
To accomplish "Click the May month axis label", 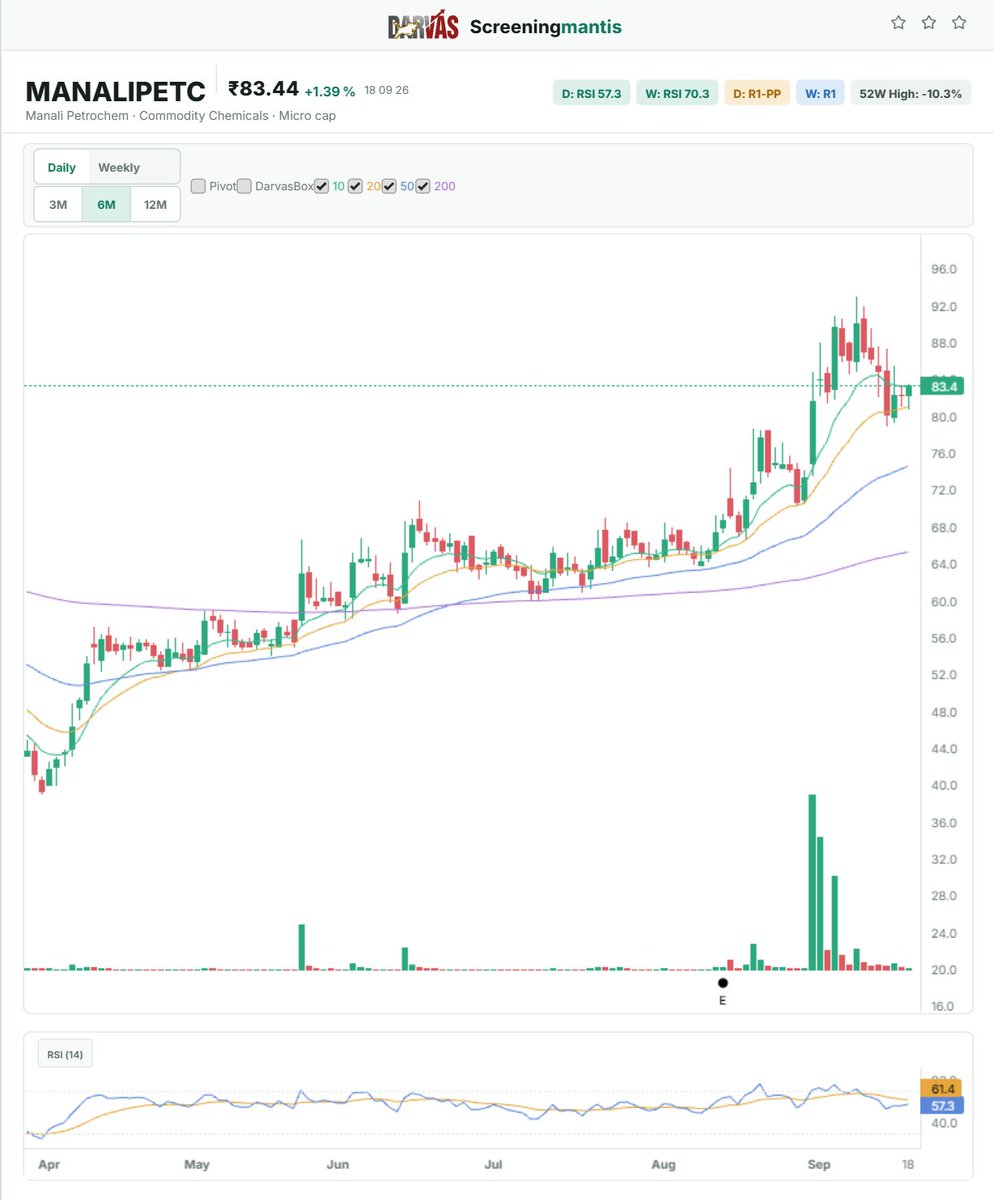I will click(197, 1165).
